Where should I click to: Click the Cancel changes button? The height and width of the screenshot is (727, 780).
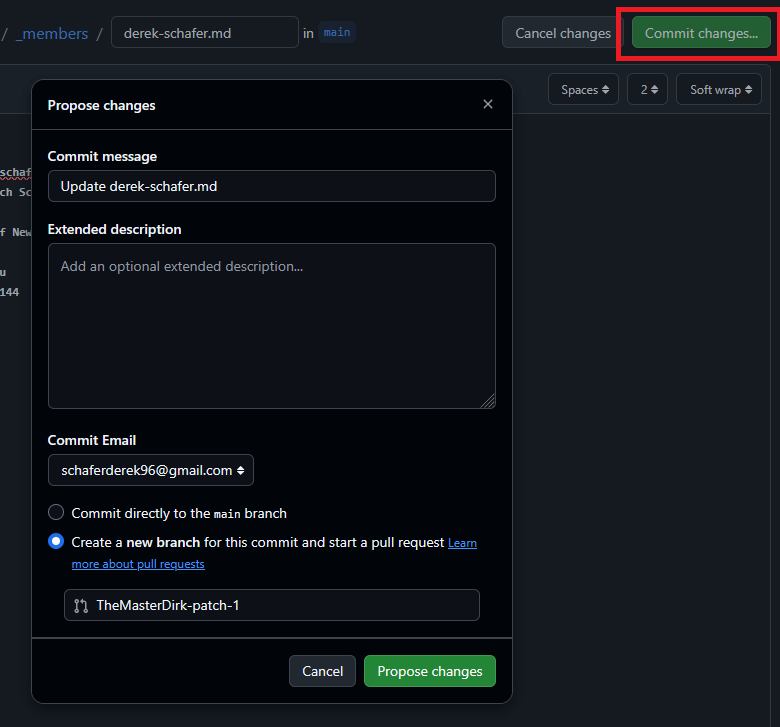tap(563, 33)
